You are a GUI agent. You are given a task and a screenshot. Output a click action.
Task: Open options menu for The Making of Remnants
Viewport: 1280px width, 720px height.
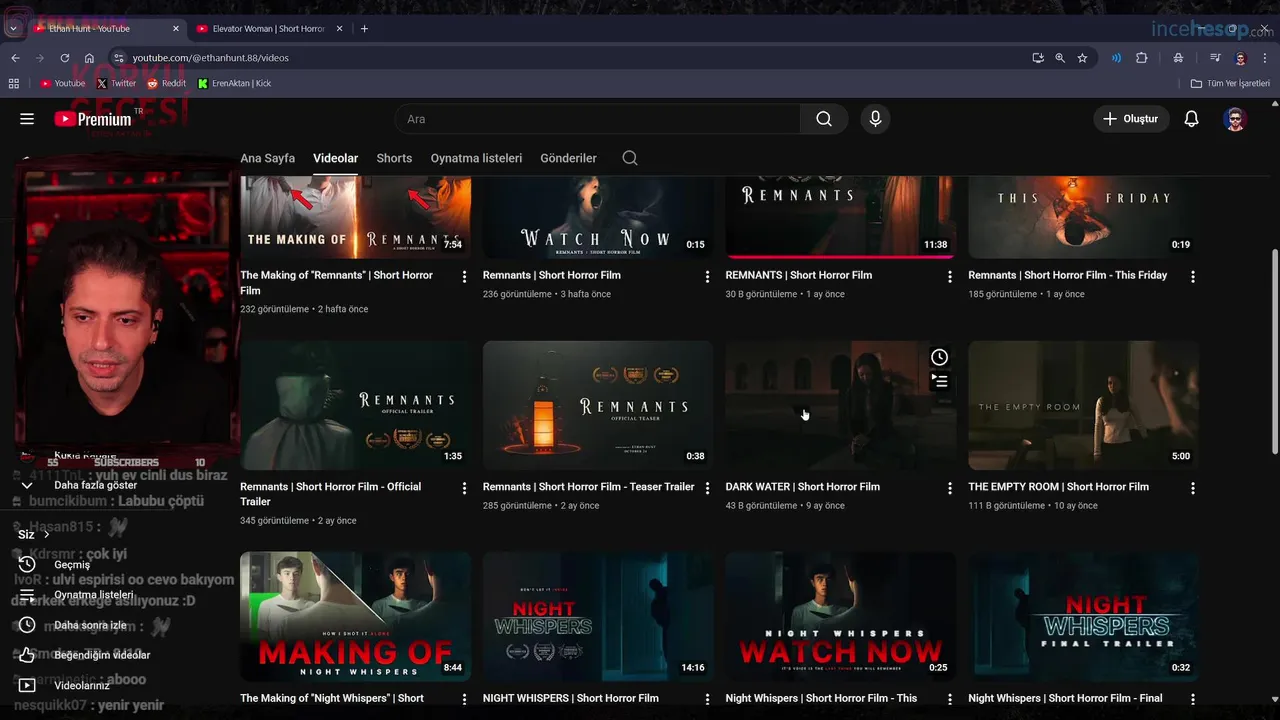point(464,277)
